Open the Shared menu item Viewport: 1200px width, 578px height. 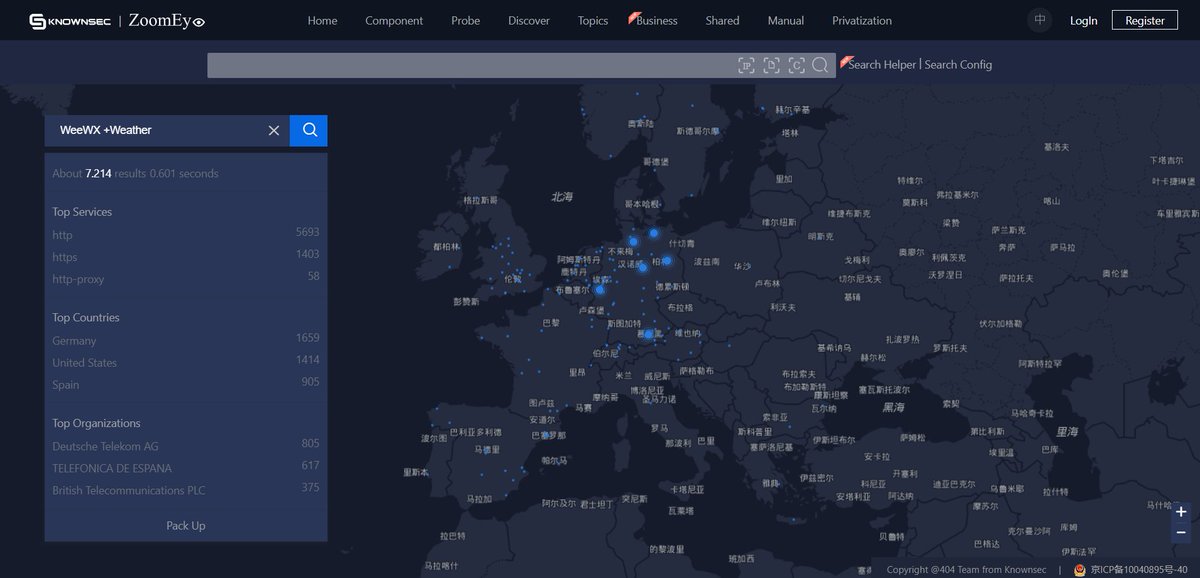click(722, 20)
